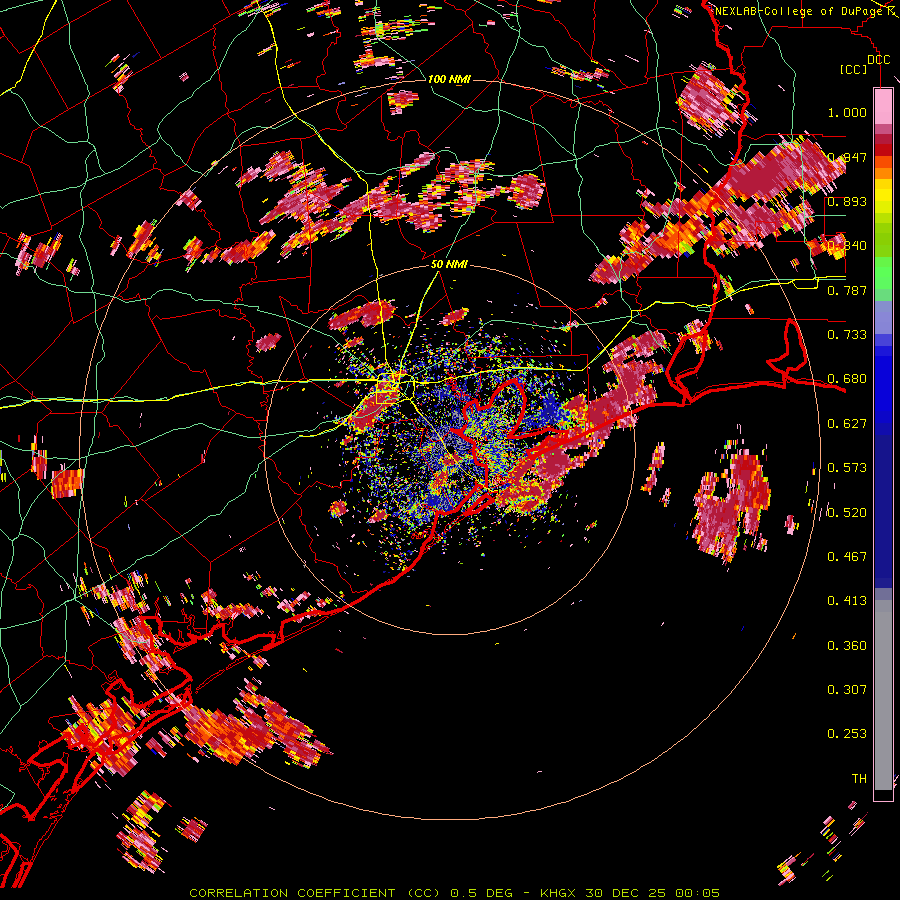Click the 50 NMI range ring label
The height and width of the screenshot is (900, 900).
(x=449, y=264)
